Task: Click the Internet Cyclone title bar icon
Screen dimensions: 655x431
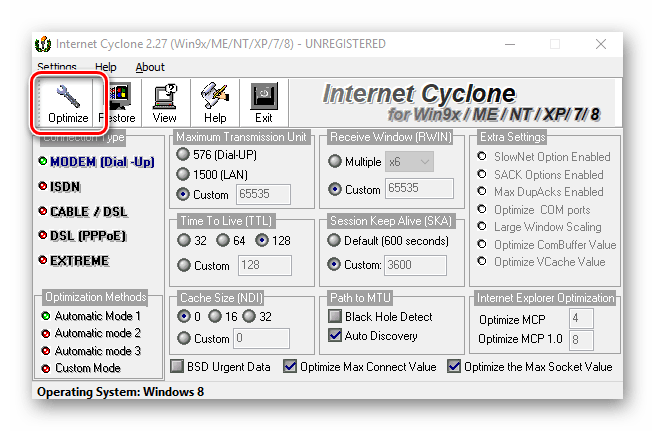Action: [x=43, y=44]
